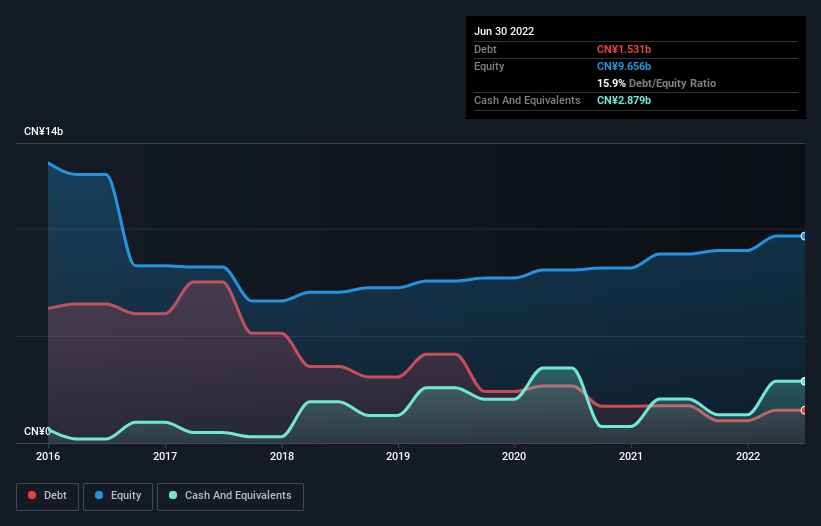Click the 2020 x-axis label
821x526 pixels.
pyautogui.click(x=514, y=456)
